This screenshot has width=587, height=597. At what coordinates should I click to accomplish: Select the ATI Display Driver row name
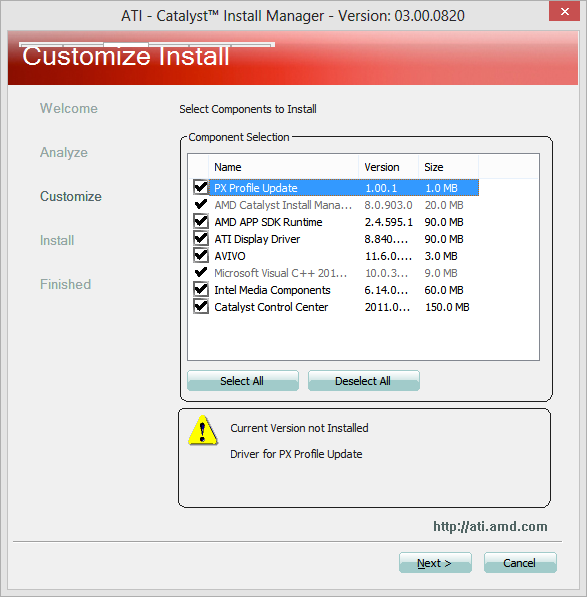pos(257,239)
